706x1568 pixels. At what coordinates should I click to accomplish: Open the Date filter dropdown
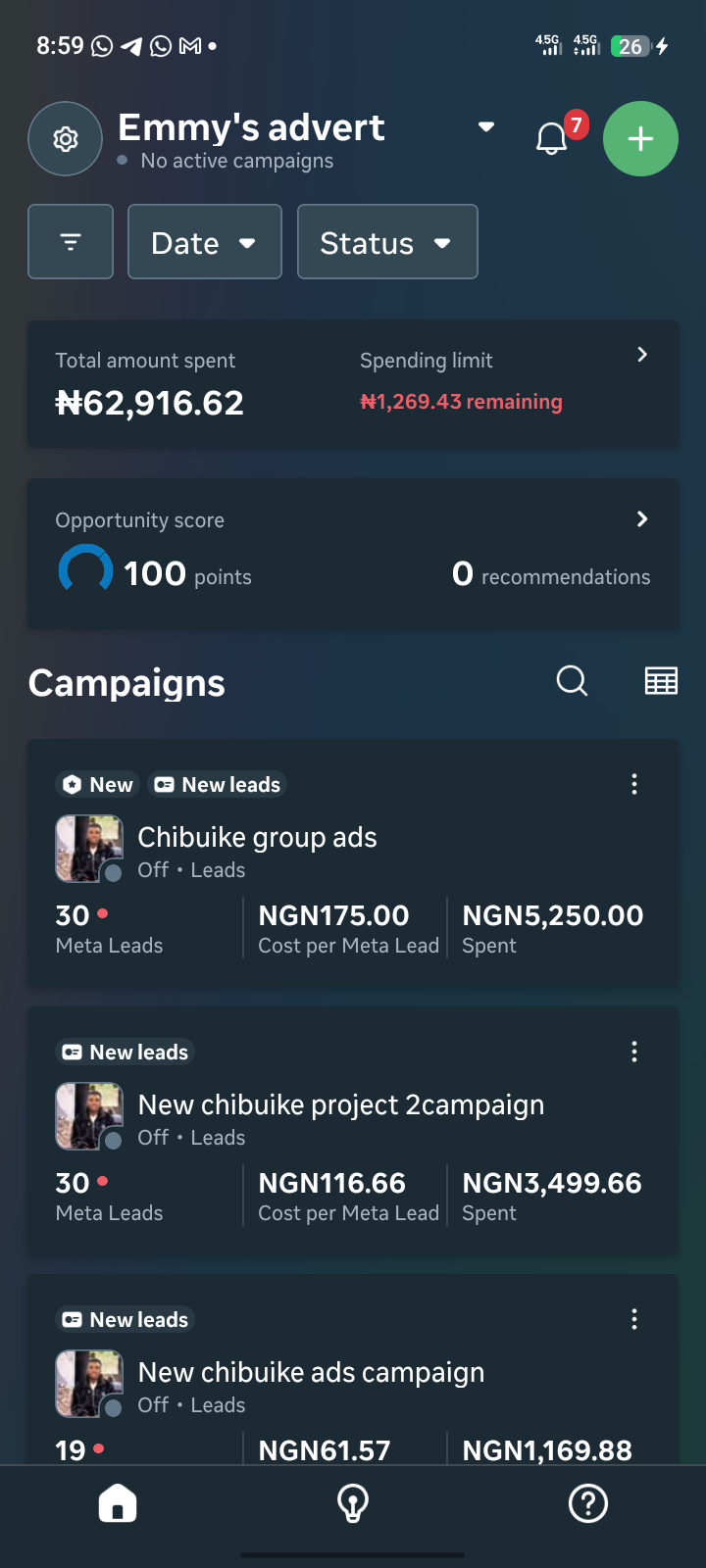205,242
